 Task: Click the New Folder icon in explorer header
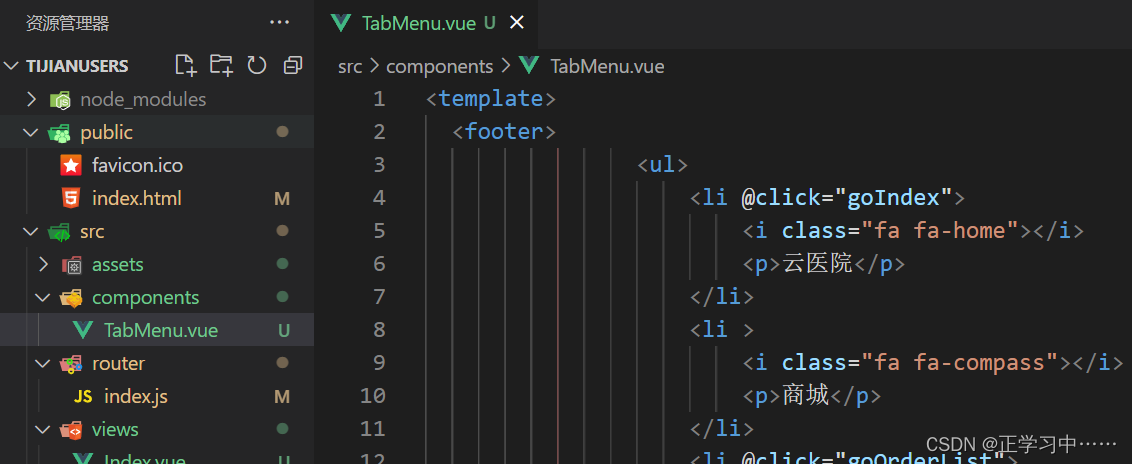[222, 66]
